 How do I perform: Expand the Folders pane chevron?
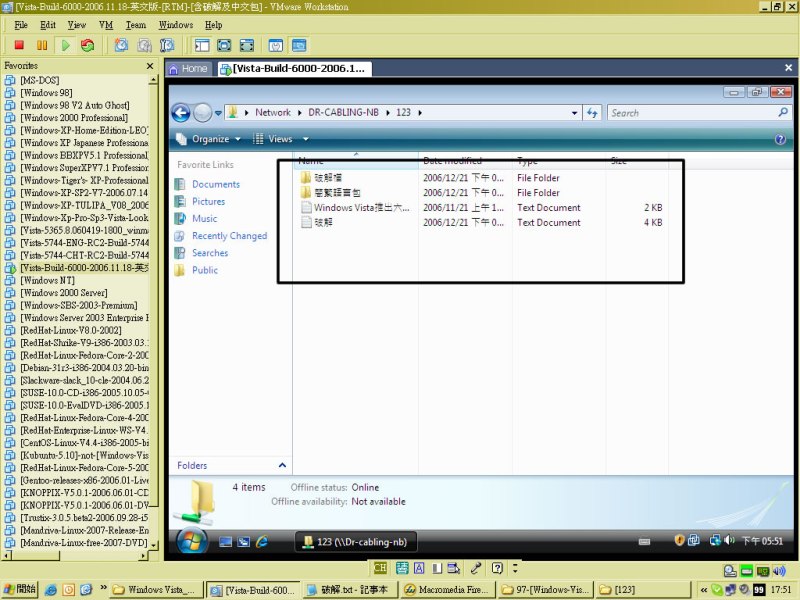coord(282,465)
